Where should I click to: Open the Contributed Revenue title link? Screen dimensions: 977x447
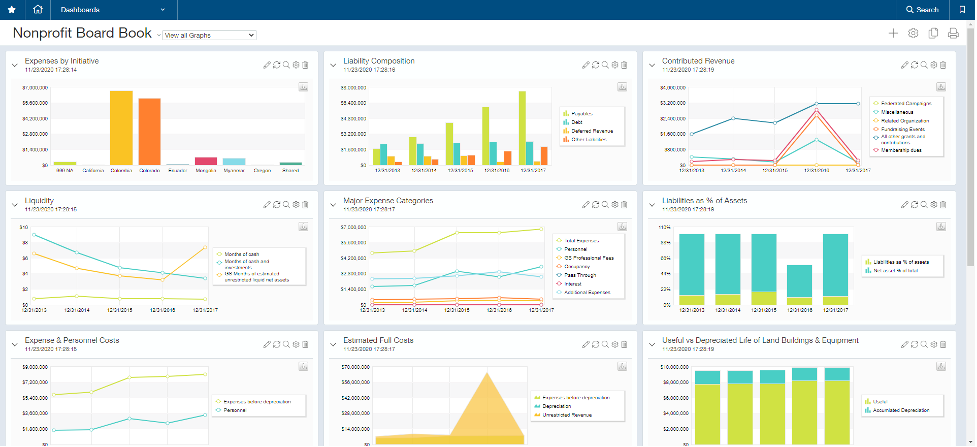(x=698, y=61)
